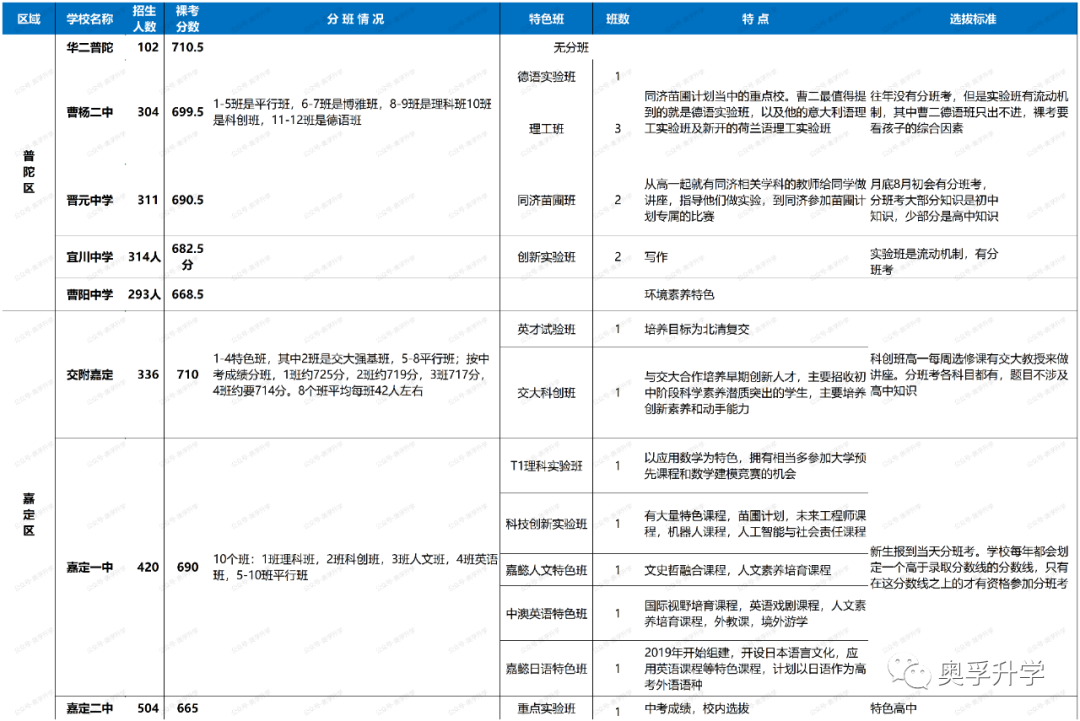This screenshot has height=721, width=1080.
Task: Select the 德语实验班 class cell
Action: pos(547,76)
